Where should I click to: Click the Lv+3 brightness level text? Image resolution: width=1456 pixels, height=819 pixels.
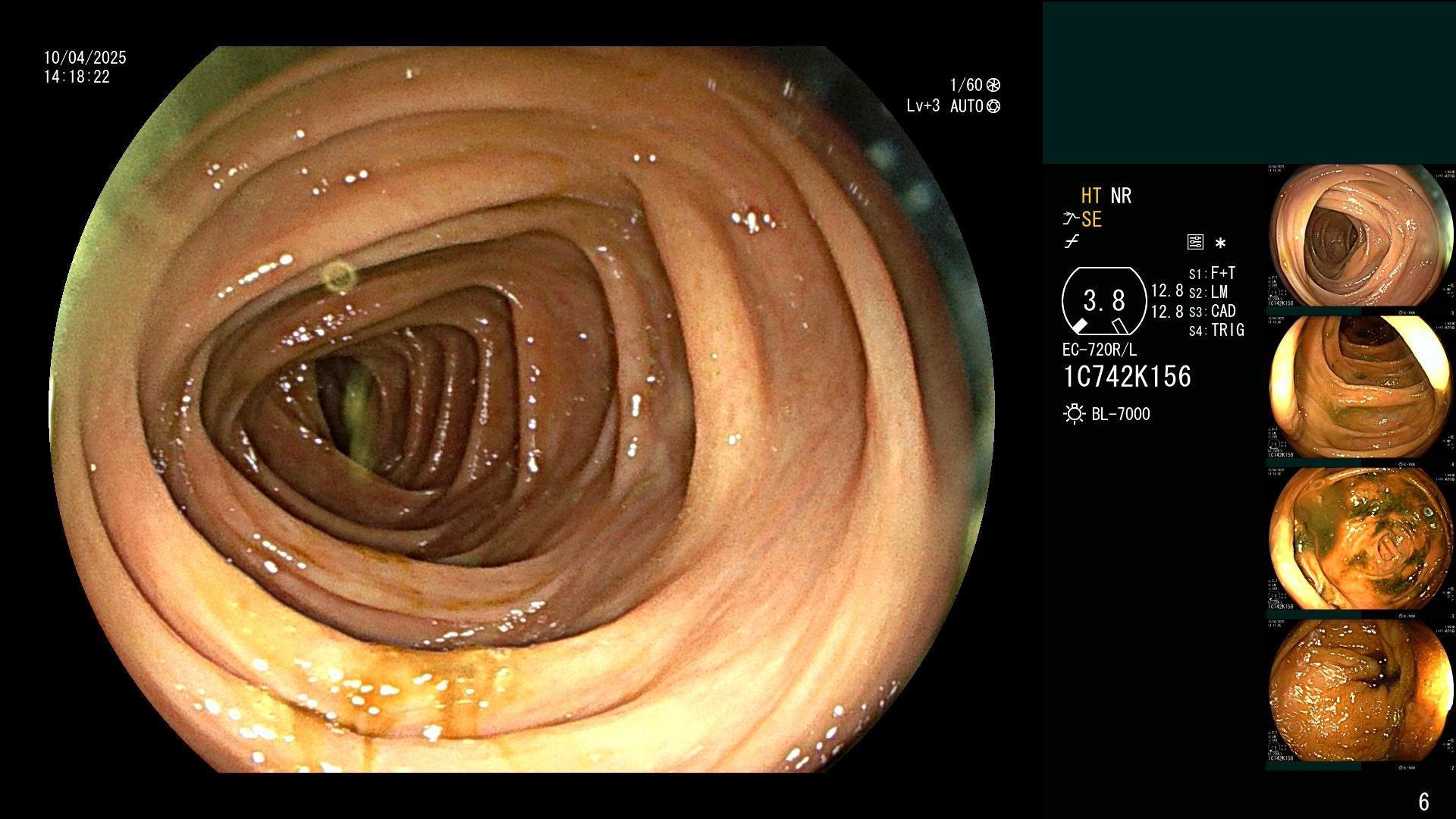tap(923, 106)
